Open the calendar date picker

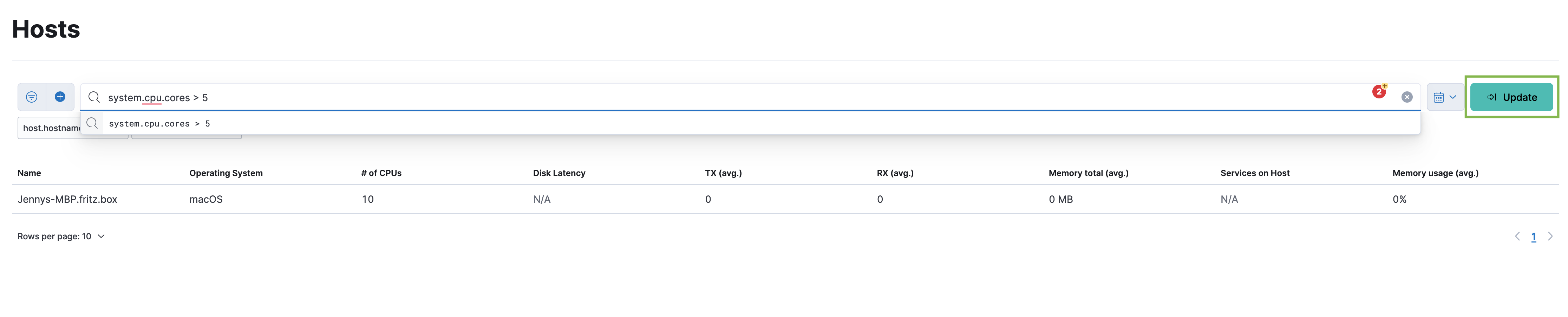click(x=1445, y=97)
